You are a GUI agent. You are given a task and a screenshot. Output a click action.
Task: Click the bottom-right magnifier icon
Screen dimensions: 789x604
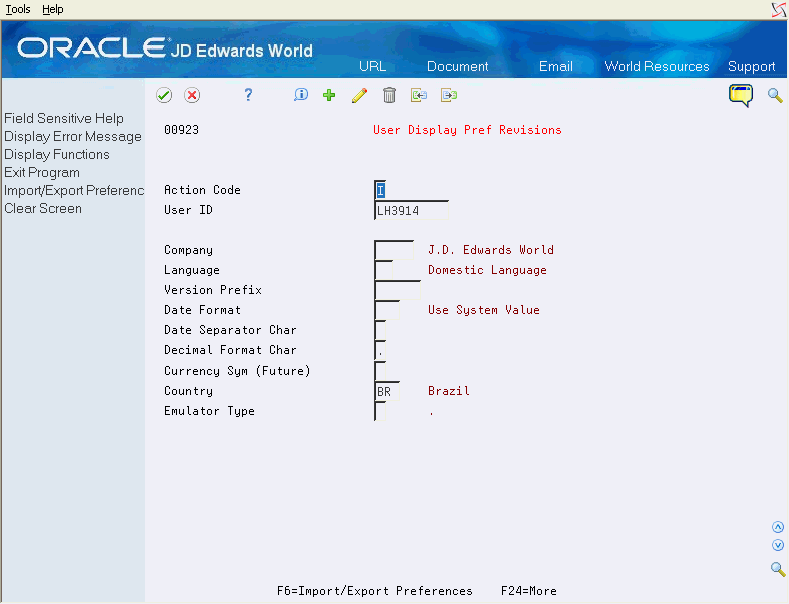(778, 569)
